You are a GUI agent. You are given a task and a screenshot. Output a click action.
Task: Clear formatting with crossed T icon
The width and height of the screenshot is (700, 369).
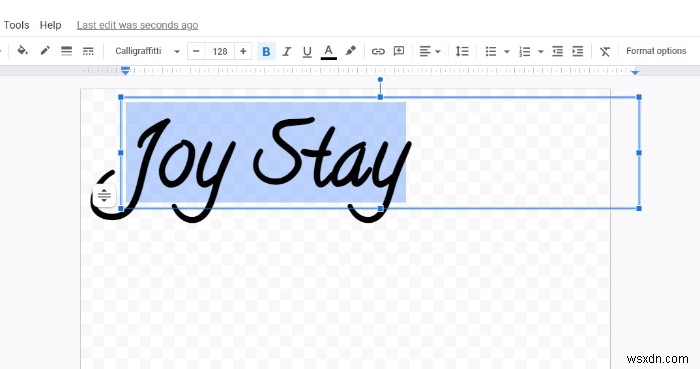coord(605,51)
